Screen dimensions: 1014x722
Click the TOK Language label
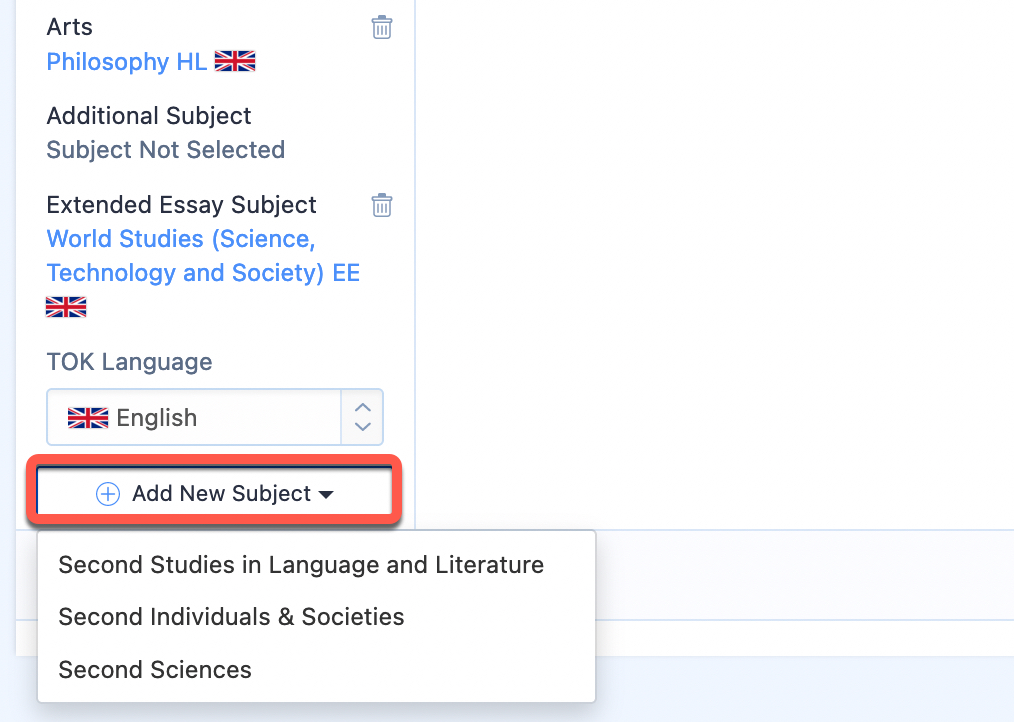(129, 362)
